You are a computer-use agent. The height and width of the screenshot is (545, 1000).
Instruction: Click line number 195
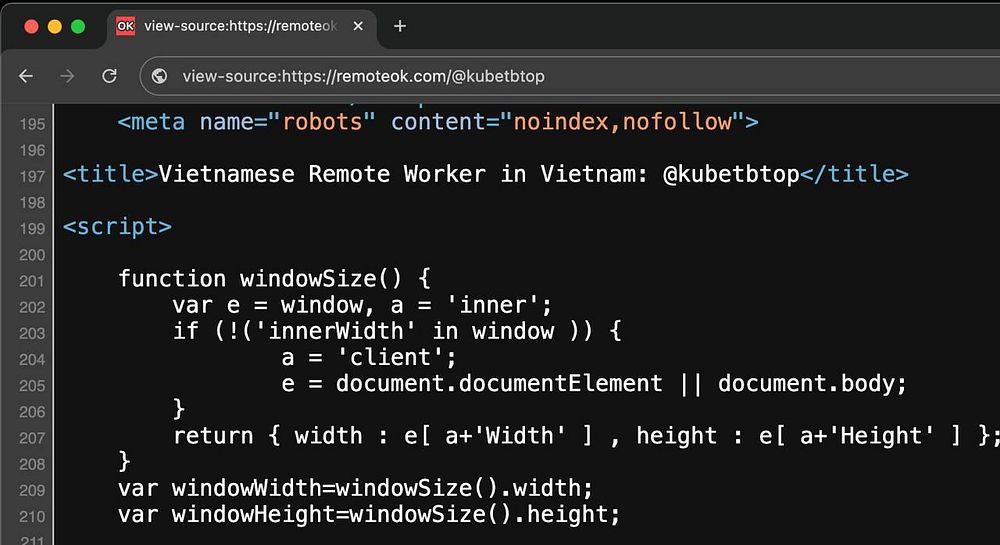(32, 124)
